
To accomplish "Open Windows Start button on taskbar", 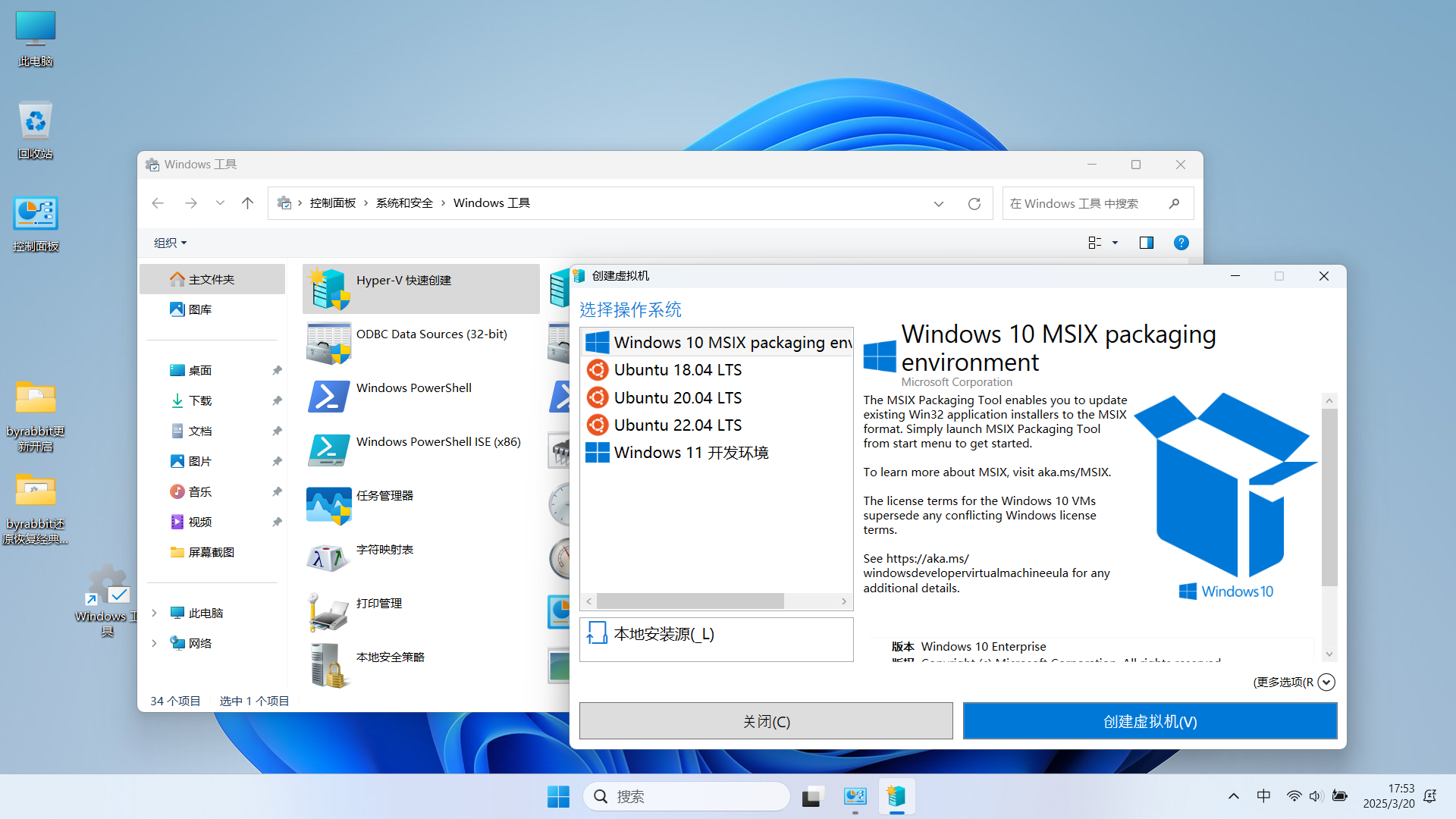I will 558,796.
